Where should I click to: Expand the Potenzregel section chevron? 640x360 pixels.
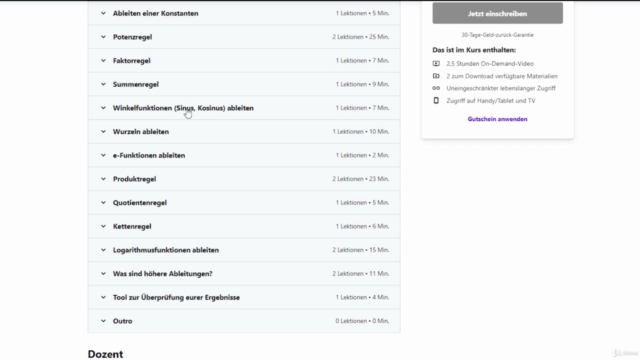(103, 37)
